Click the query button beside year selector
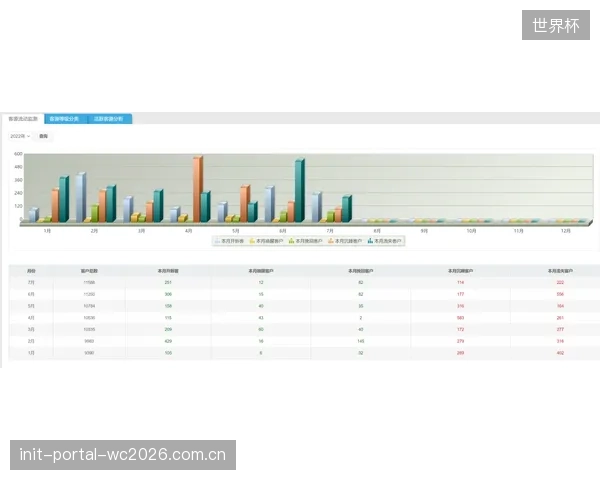The height and width of the screenshot is (480, 600). [x=44, y=136]
